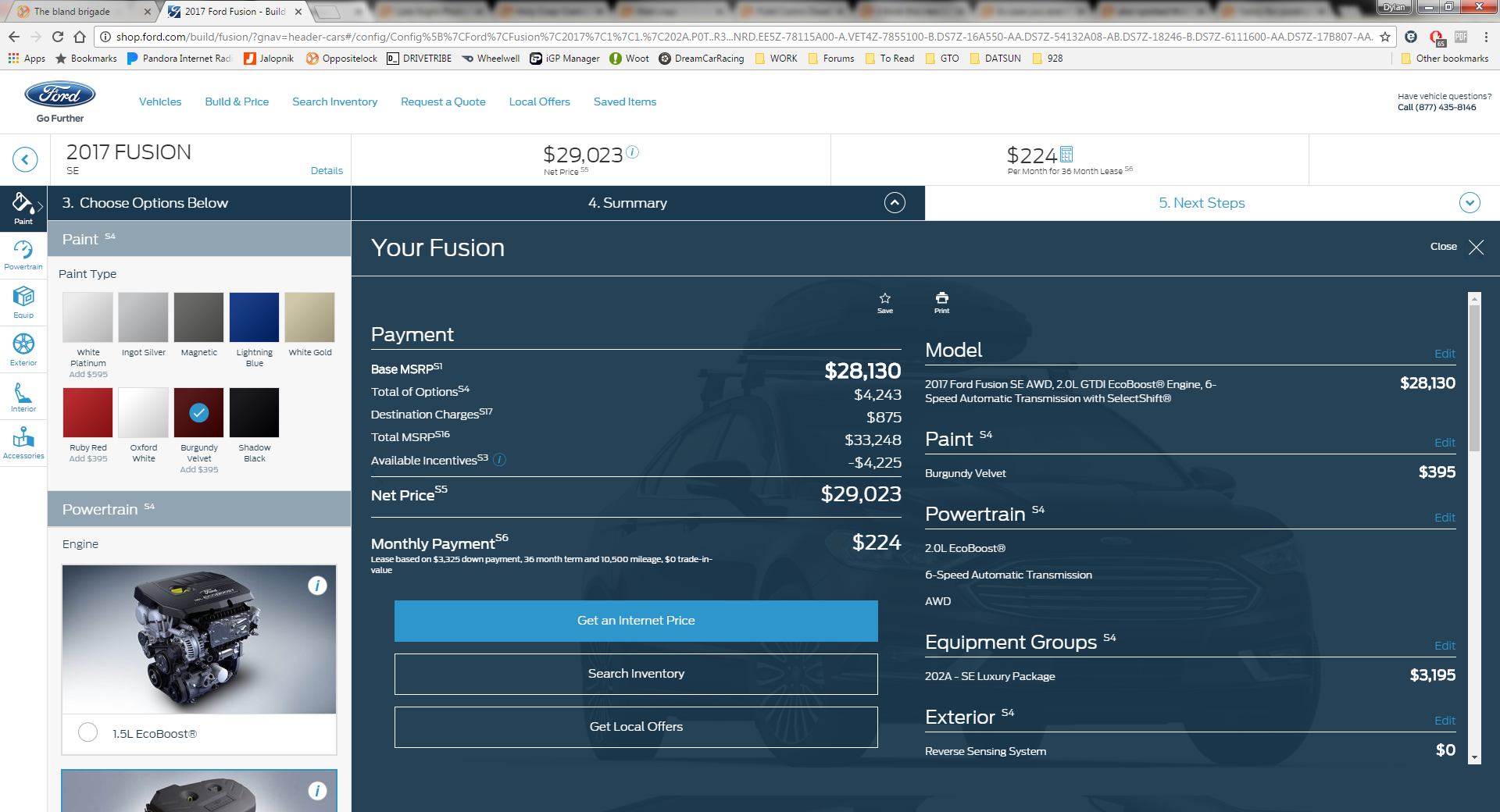Open Request a Quote in top nav
Viewport: 1500px width, 812px height.
(x=443, y=101)
